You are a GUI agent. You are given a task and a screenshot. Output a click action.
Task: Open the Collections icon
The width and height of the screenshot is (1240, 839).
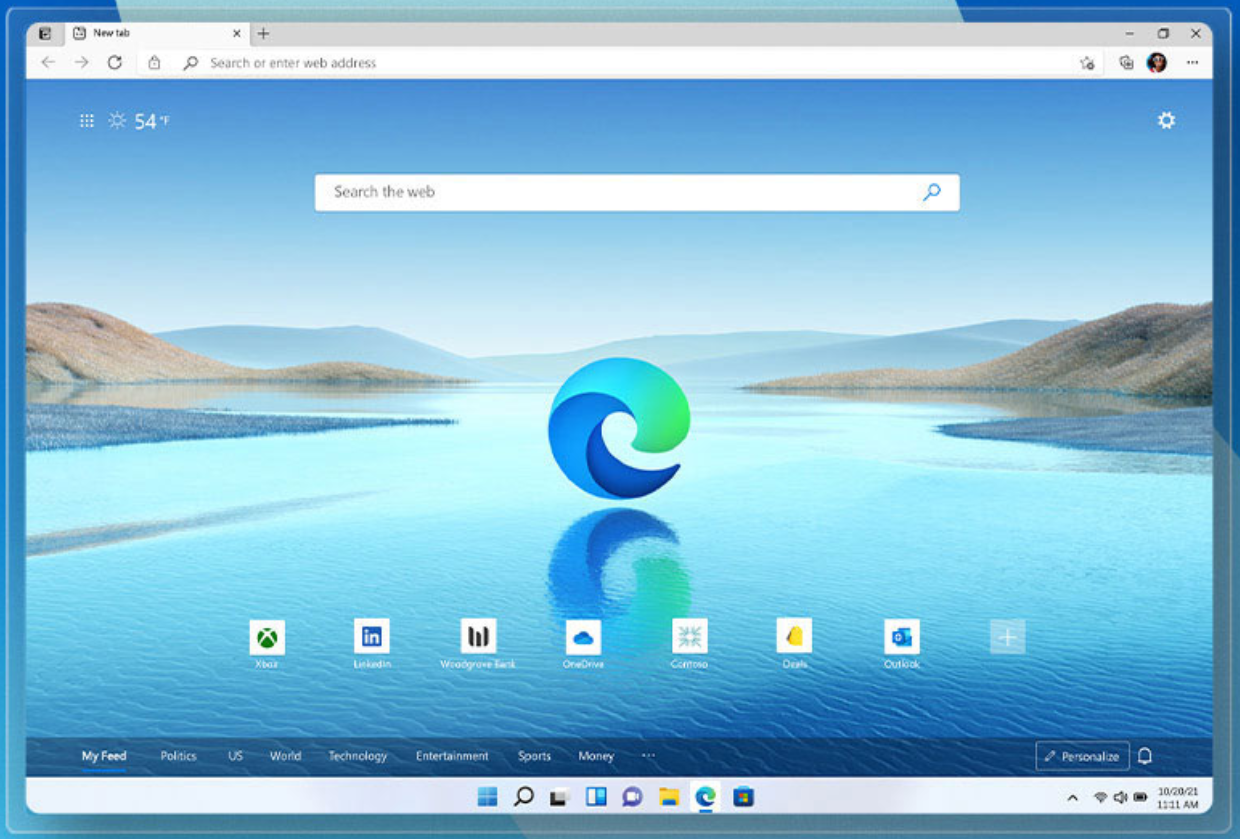tap(1127, 62)
